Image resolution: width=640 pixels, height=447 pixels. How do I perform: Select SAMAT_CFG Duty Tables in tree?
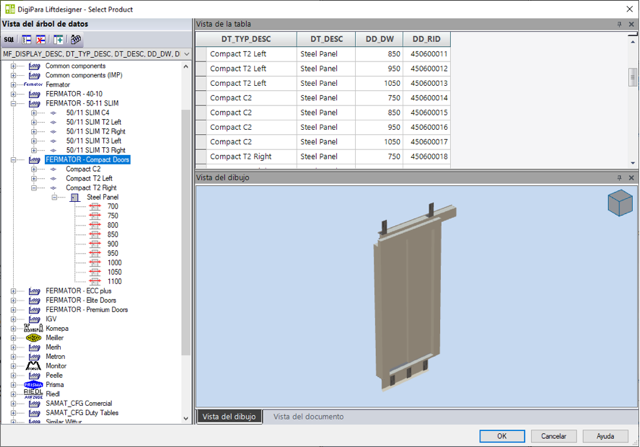82,413
